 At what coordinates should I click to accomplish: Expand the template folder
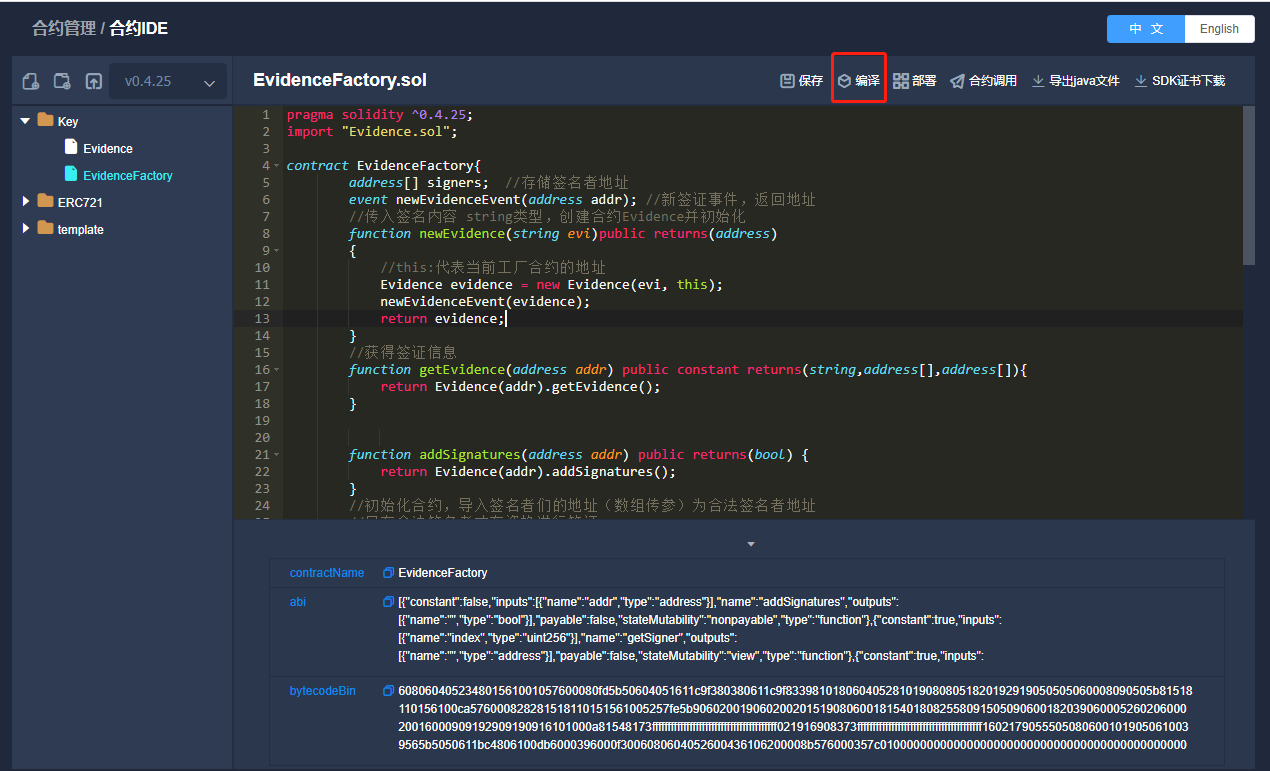25,229
